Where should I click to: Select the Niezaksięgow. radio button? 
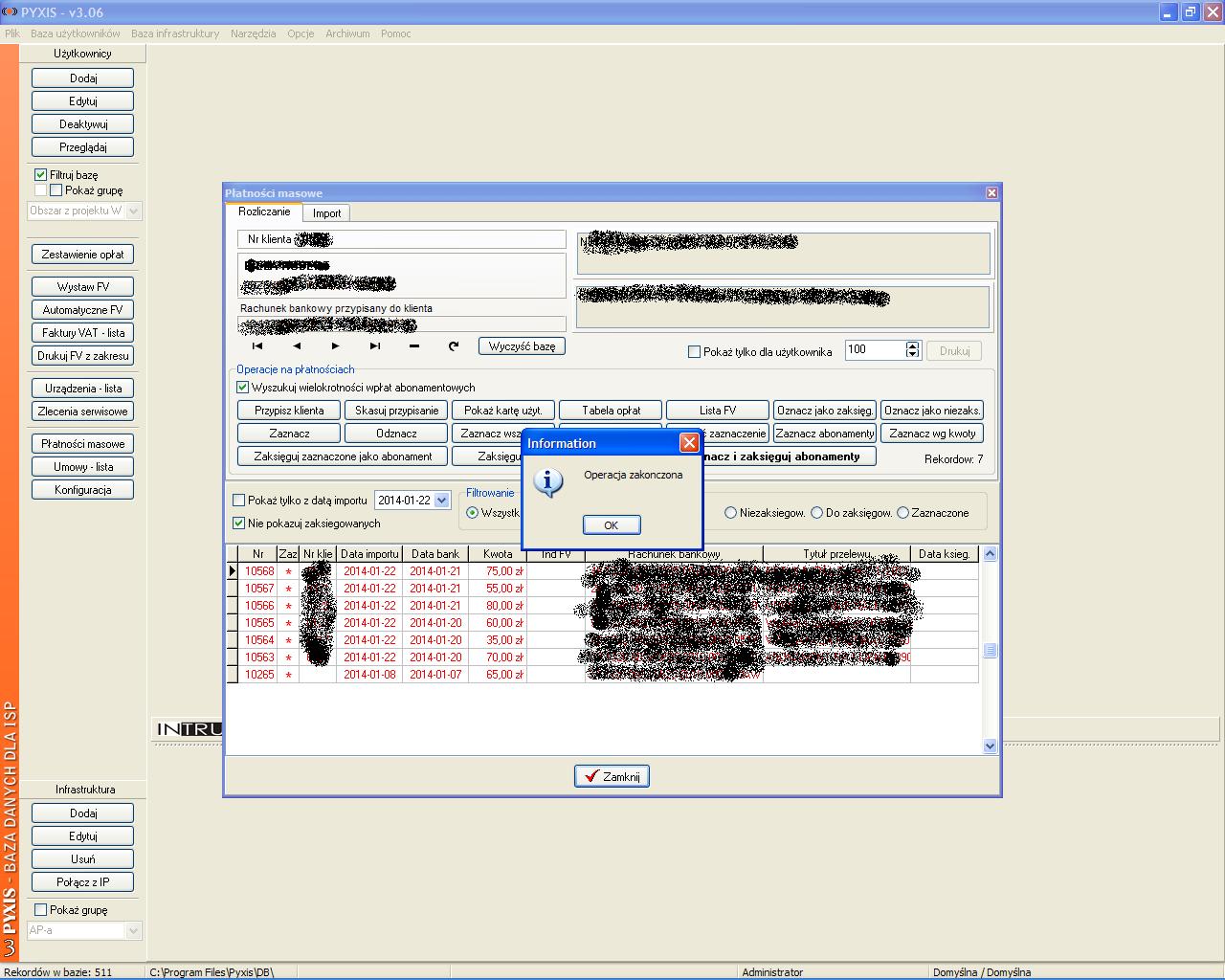point(730,513)
